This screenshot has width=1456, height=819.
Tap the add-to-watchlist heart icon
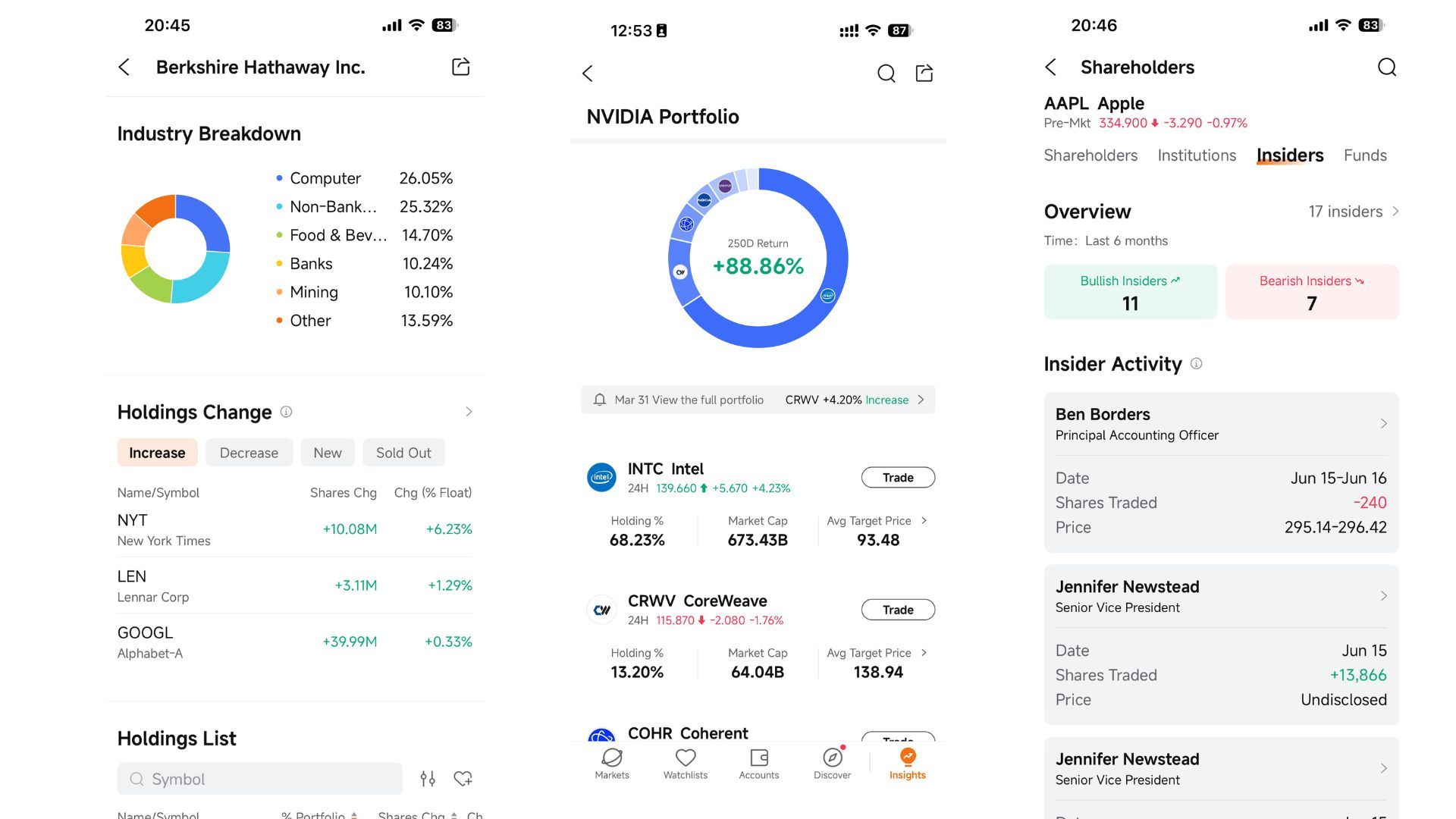click(463, 779)
